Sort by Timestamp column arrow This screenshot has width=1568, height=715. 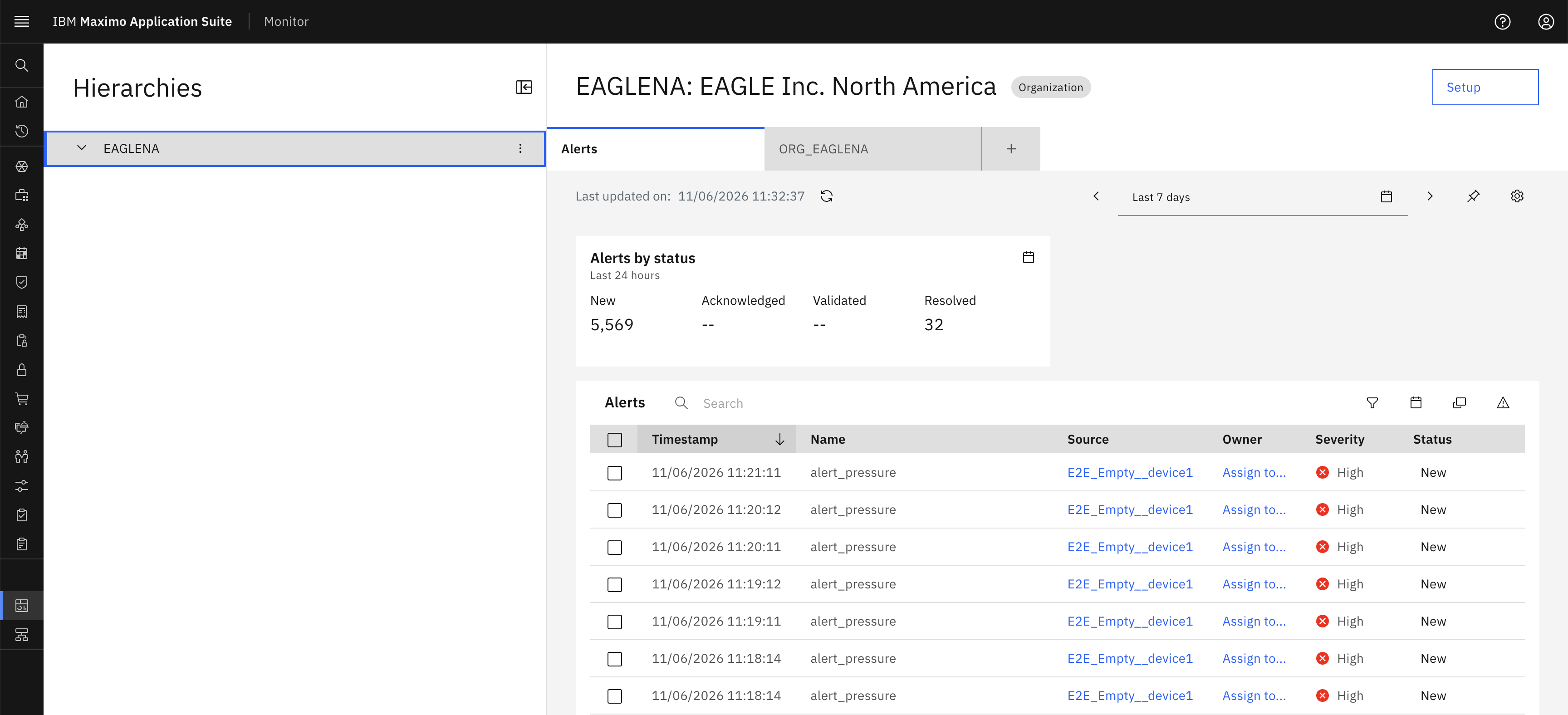pos(780,439)
